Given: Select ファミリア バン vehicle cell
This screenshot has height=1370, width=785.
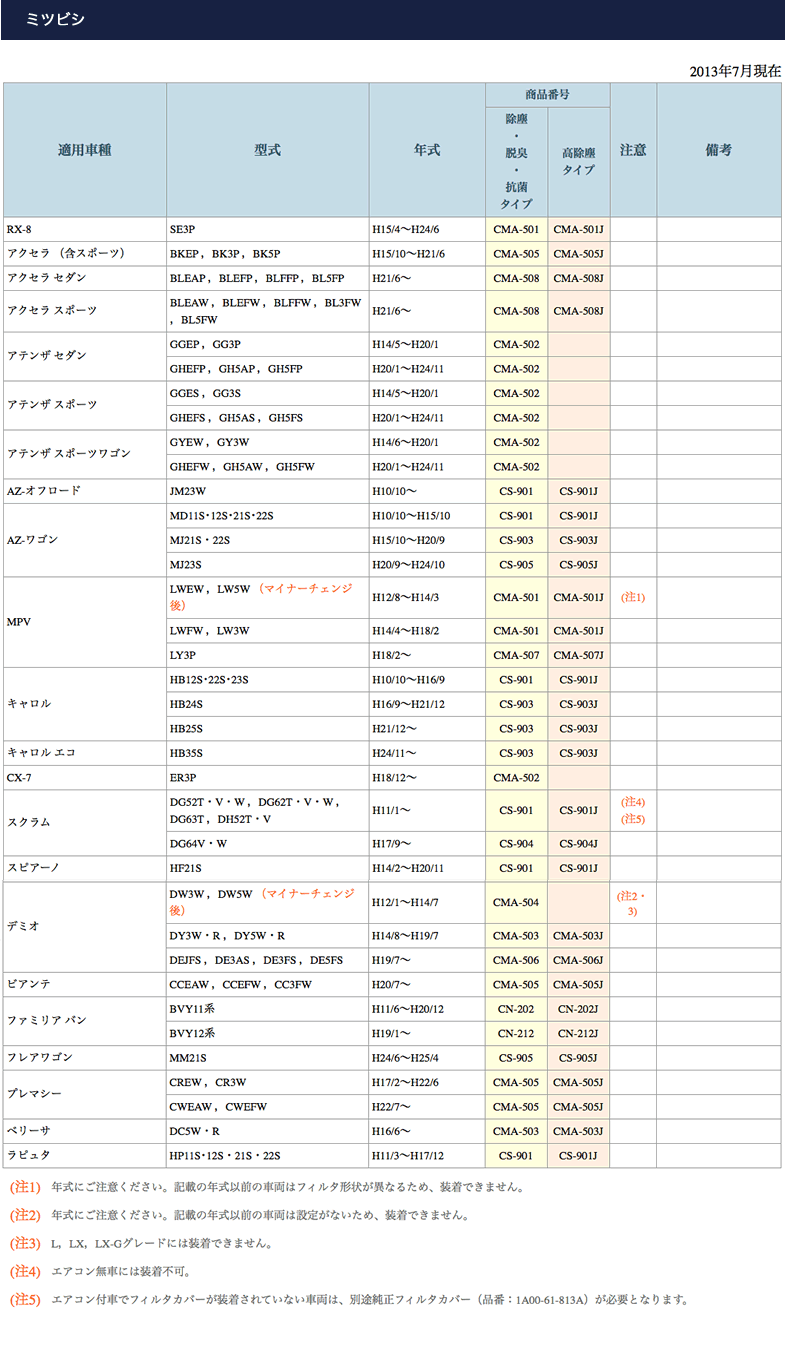Looking at the screenshot, I should [x=85, y=1021].
